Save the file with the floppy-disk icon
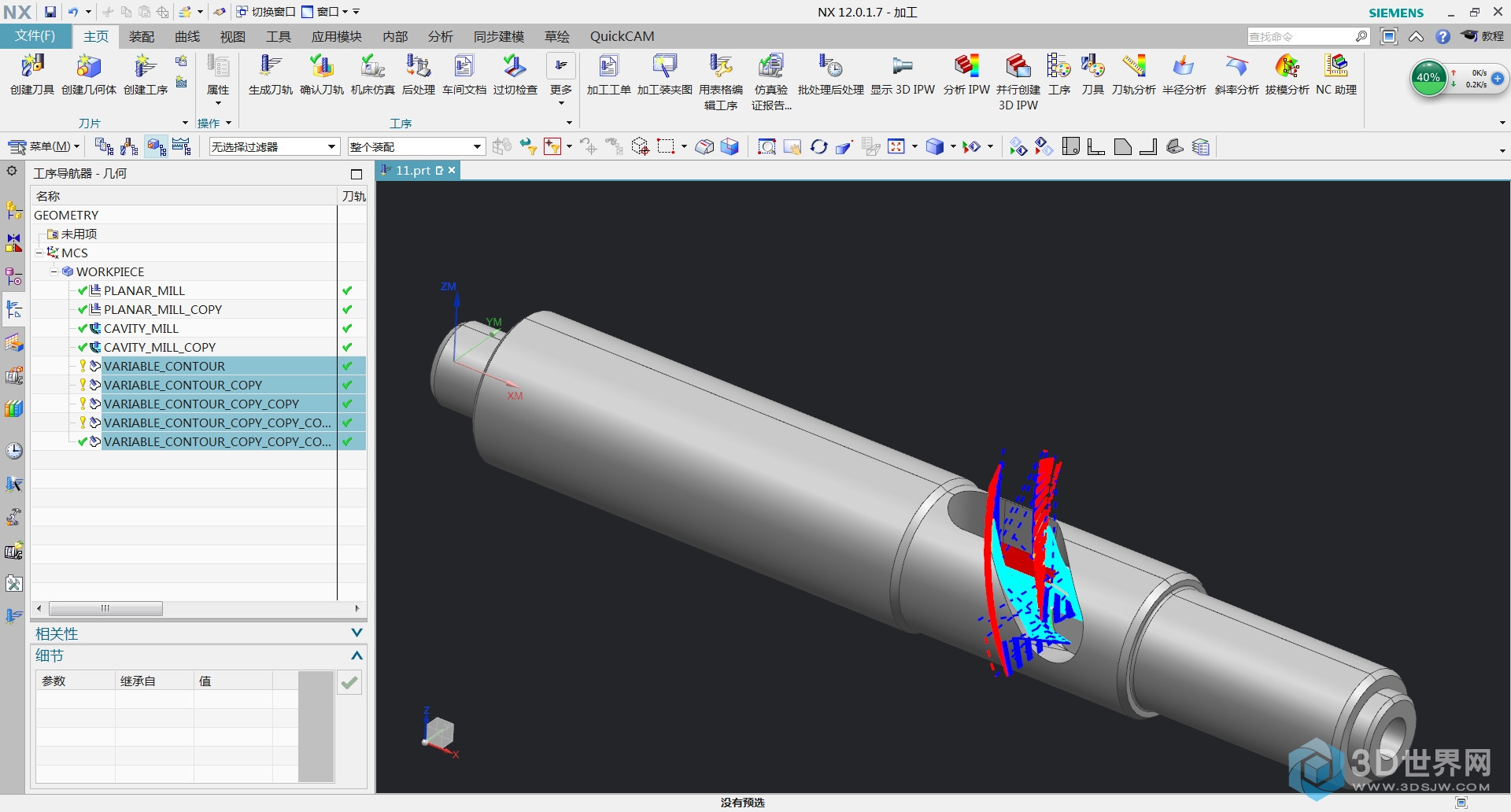The image size is (1511, 812). click(50, 12)
